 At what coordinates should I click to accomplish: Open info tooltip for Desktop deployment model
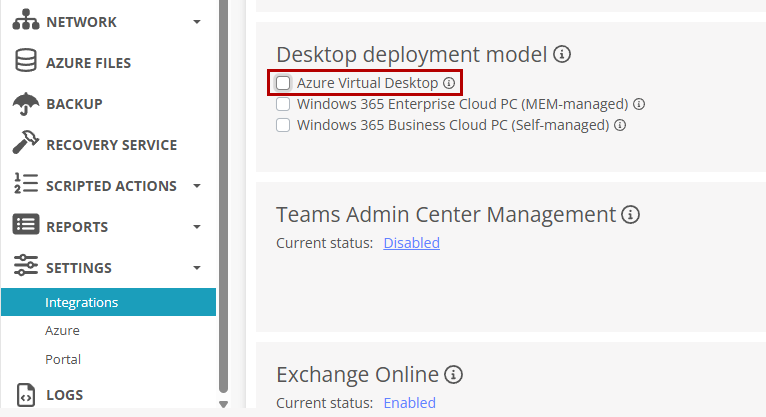pyautogui.click(x=562, y=54)
